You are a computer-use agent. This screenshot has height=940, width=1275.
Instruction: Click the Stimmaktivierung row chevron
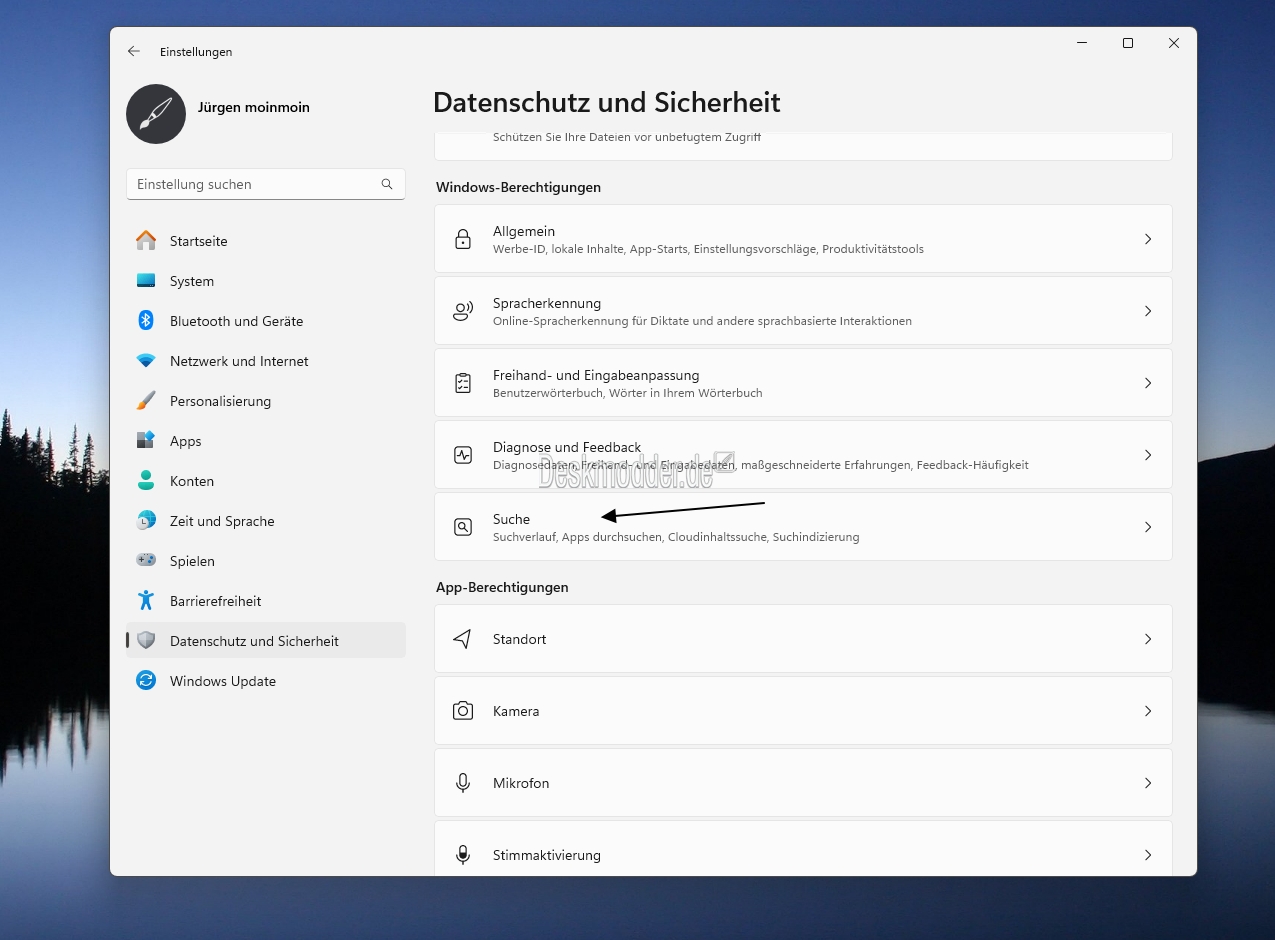tap(1148, 855)
